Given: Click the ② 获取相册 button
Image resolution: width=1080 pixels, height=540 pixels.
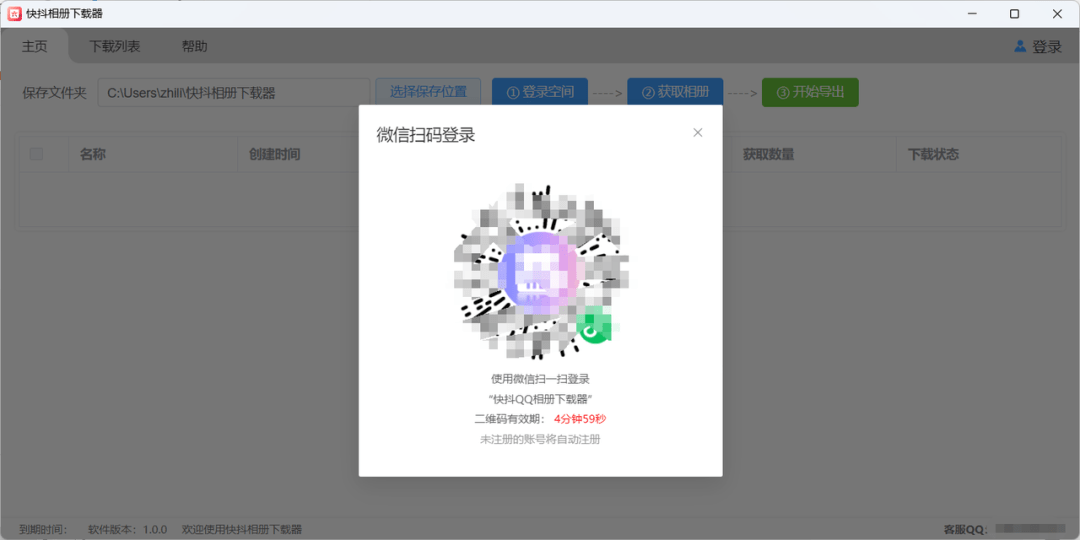Looking at the screenshot, I should (675, 92).
